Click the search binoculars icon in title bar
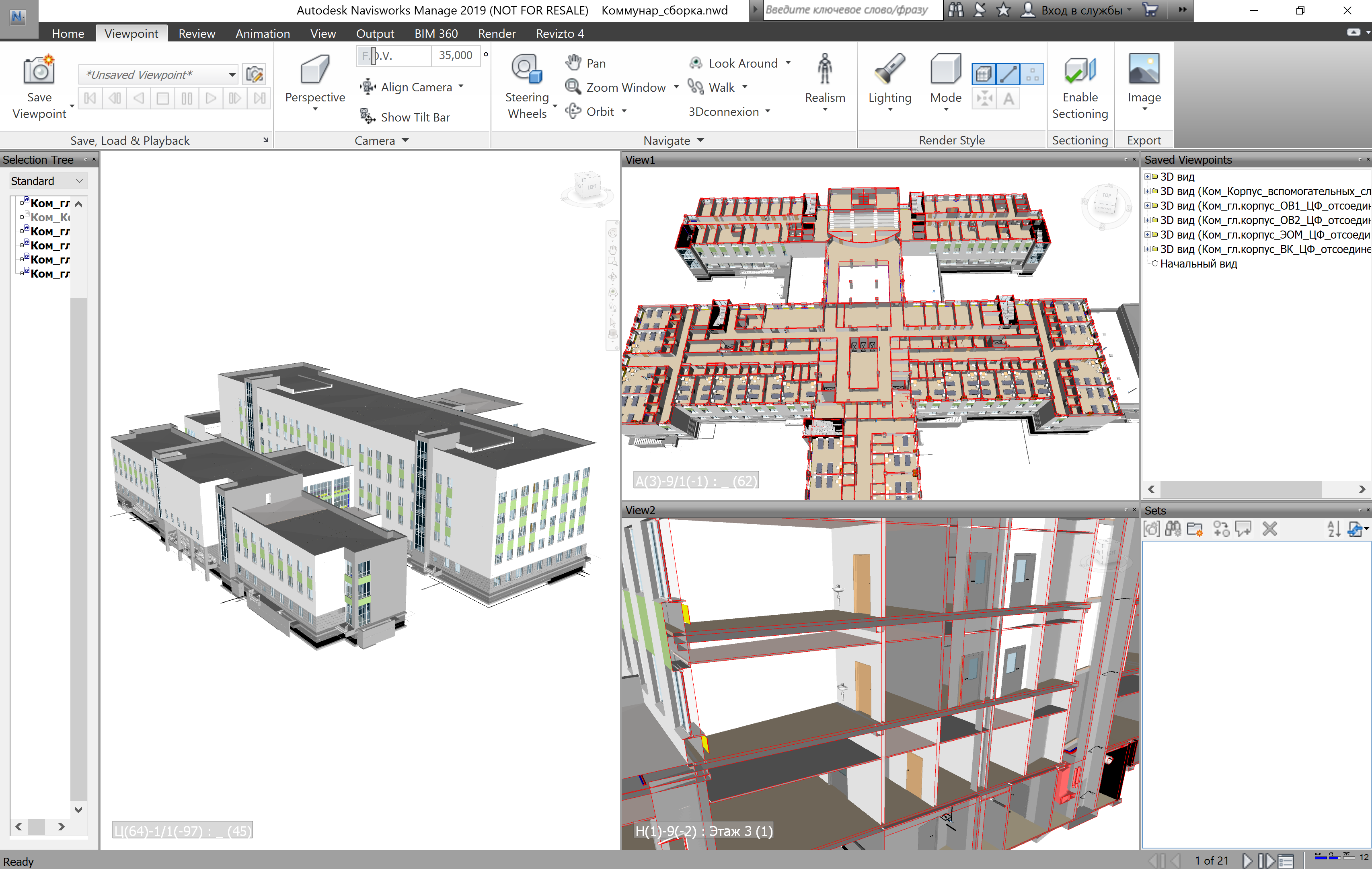Image resolution: width=1372 pixels, height=869 pixels. [955, 10]
